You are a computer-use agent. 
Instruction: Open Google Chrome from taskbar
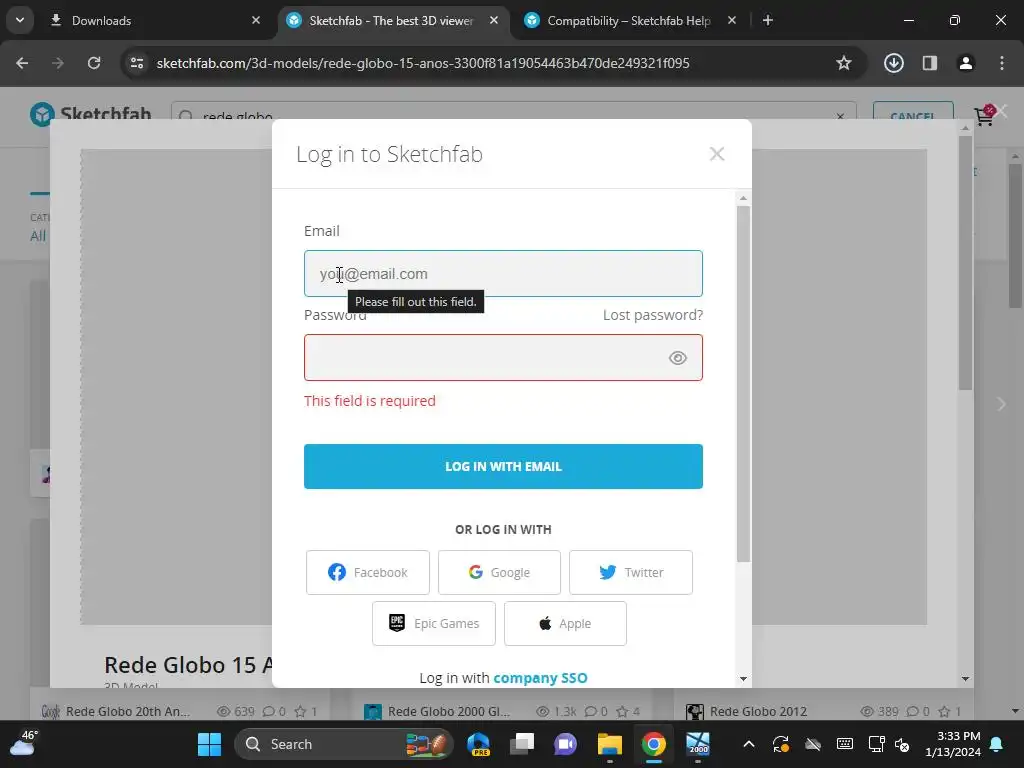[x=654, y=744]
